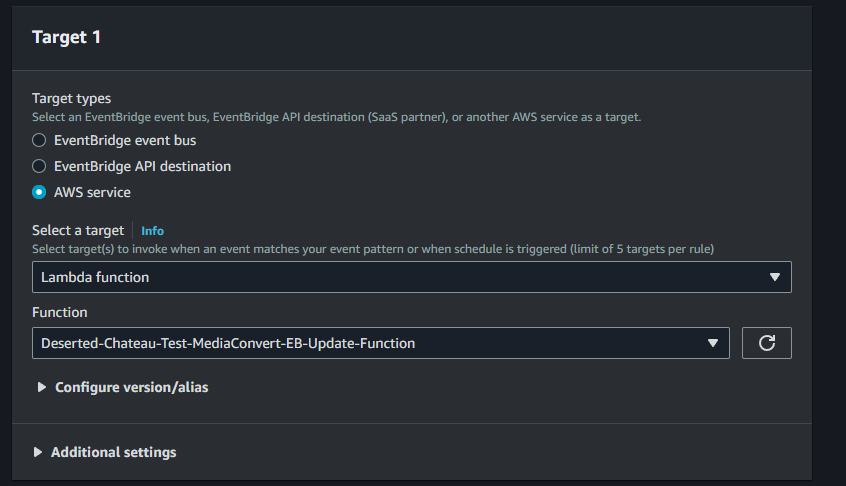The image size is (846, 486).
Task: Click the 'Select a target' field heading
Action: pos(78,230)
